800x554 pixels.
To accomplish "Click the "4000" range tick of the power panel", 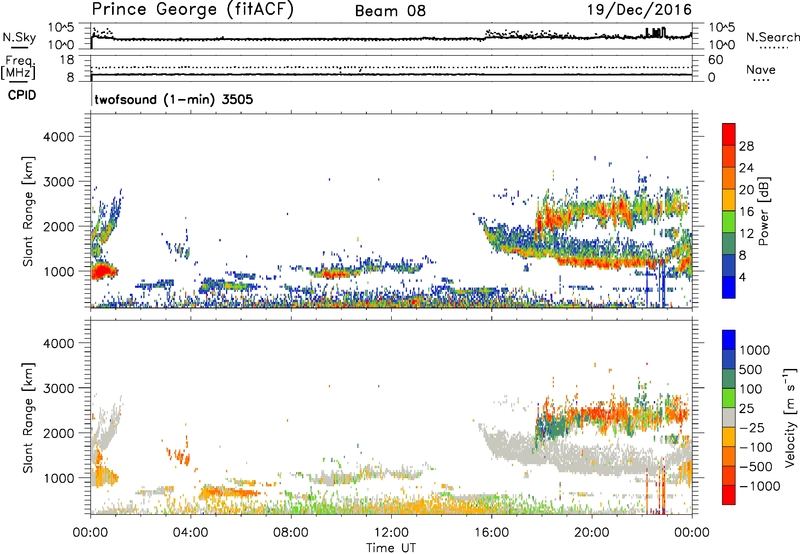I will click(x=58, y=137).
